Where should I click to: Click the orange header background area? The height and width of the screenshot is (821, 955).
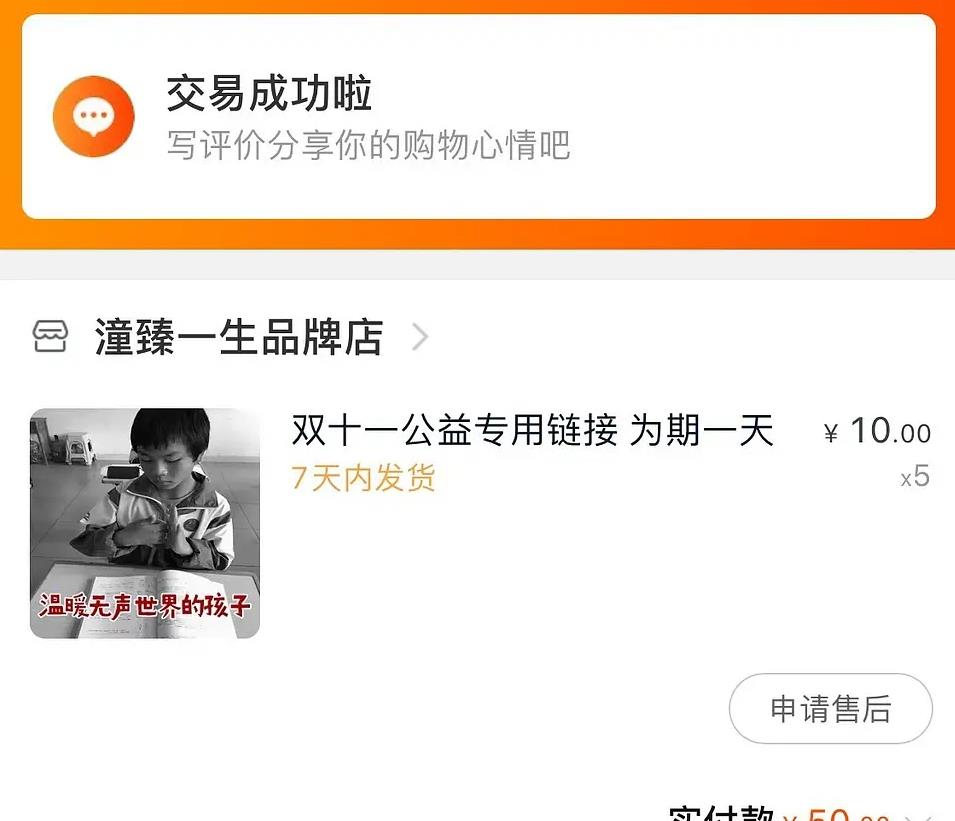(478, 234)
